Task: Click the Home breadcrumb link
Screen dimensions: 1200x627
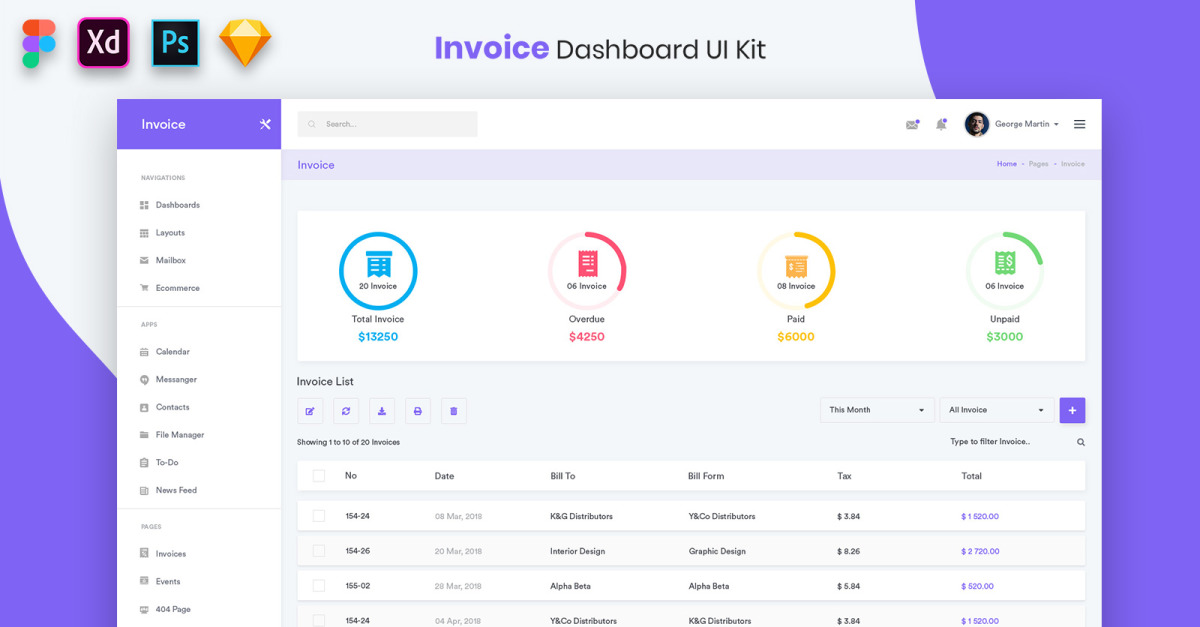Action: pos(1006,164)
